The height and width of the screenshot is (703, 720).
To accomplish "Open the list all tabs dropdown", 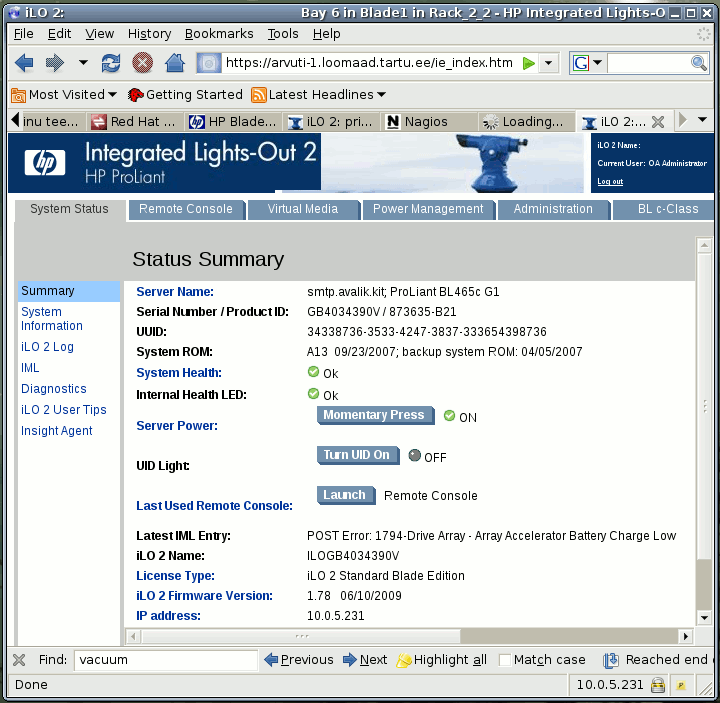I will (x=702, y=120).
